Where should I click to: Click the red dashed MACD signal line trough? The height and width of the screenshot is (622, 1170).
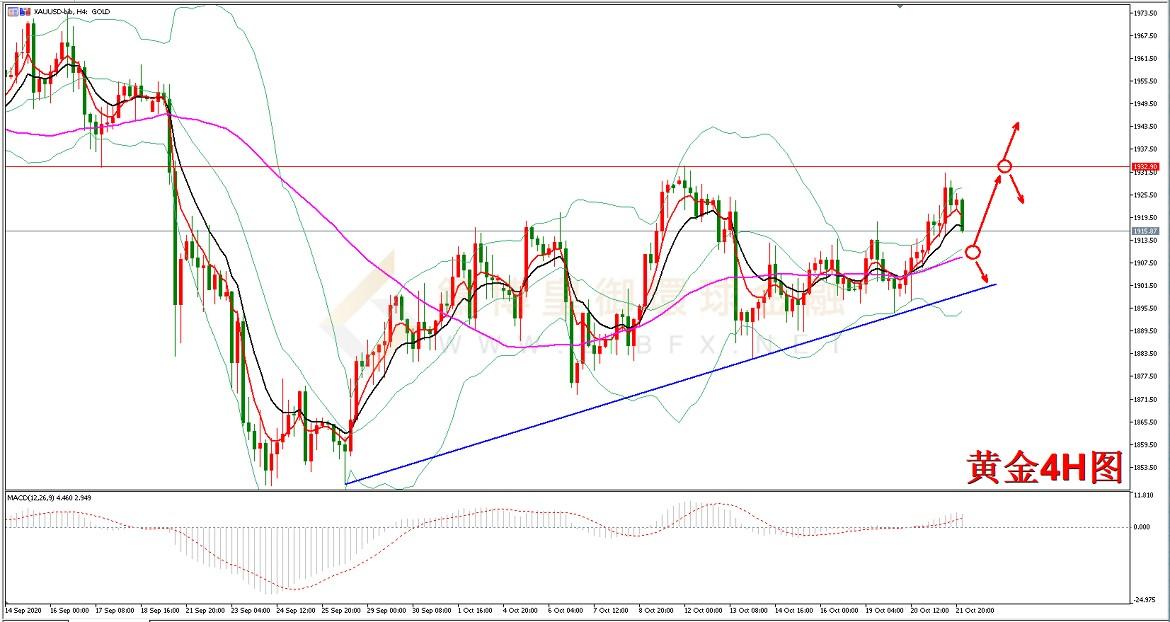(x=283, y=589)
